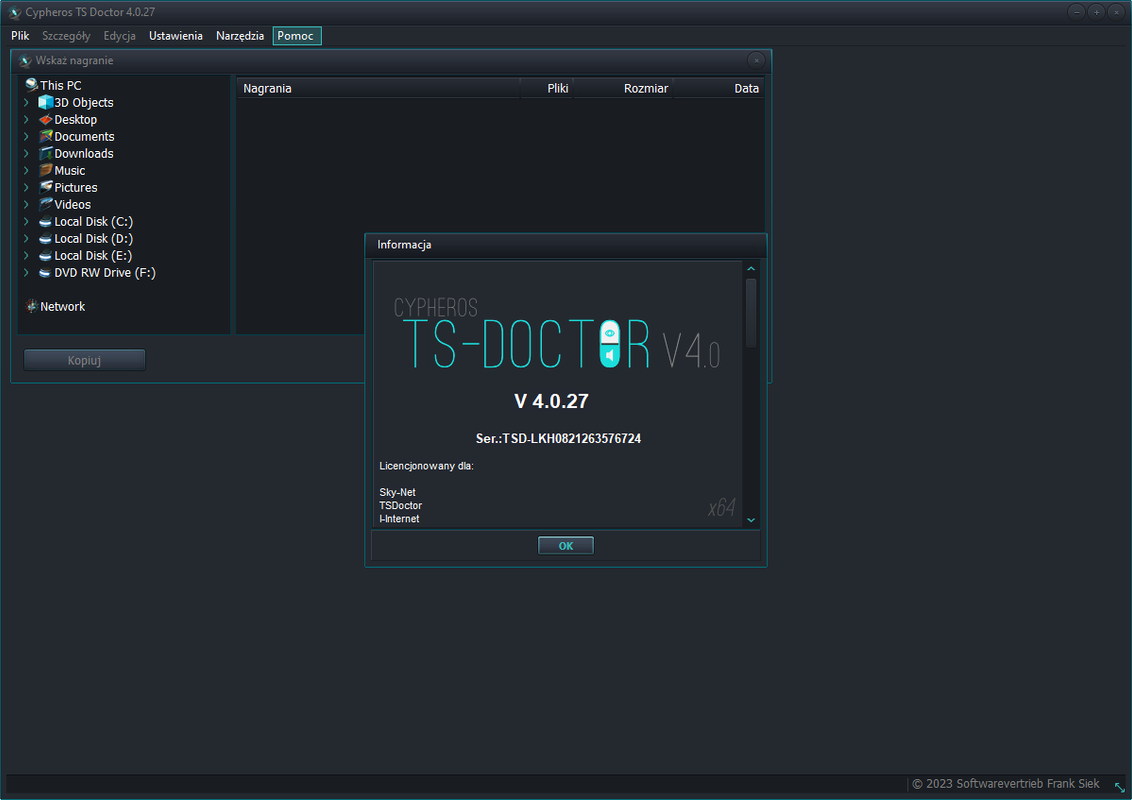Click the Videos folder icon

pyautogui.click(x=45, y=204)
